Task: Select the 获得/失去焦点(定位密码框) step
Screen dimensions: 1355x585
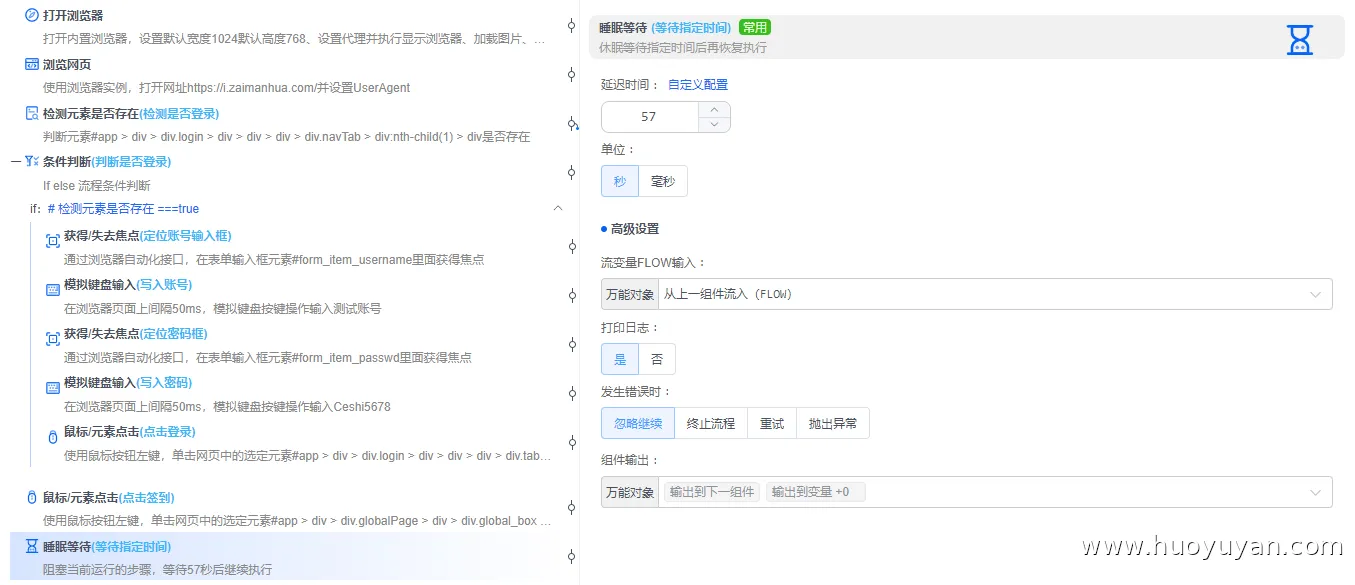Action: (297, 345)
